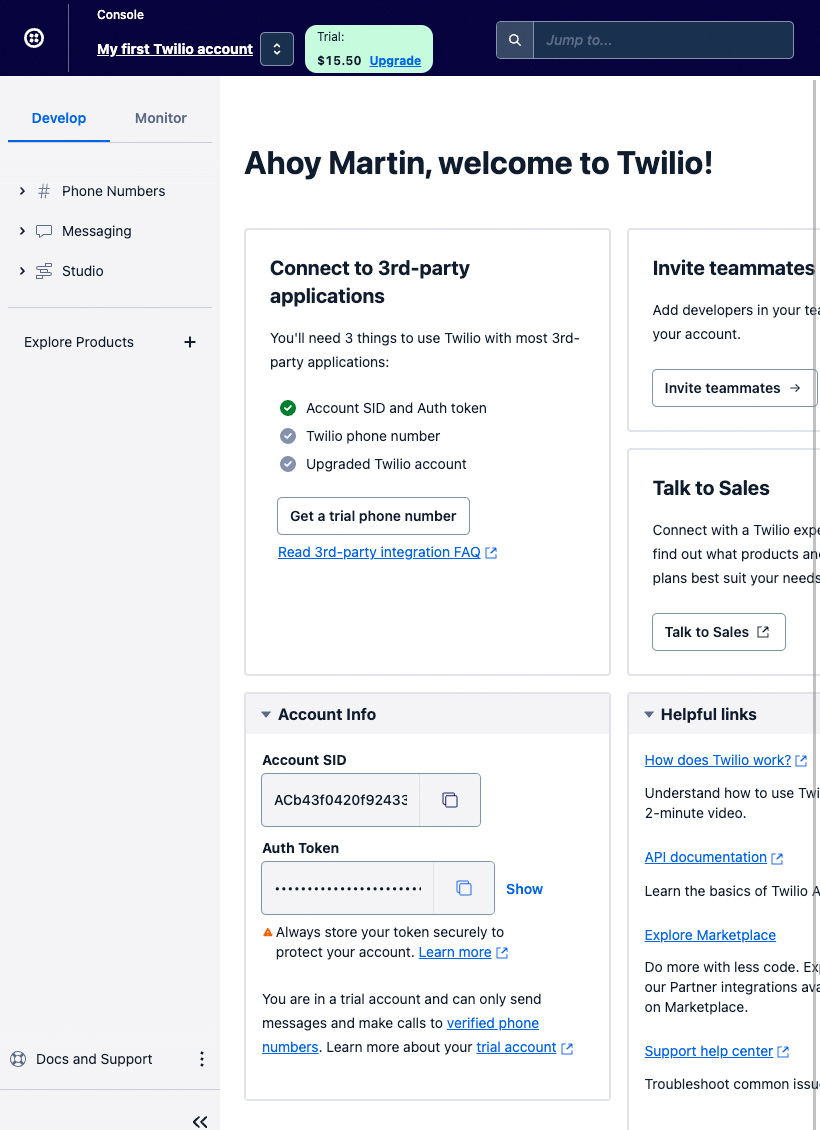
Task: Click external icon beside integration FAQ
Action: click(x=491, y=553)
